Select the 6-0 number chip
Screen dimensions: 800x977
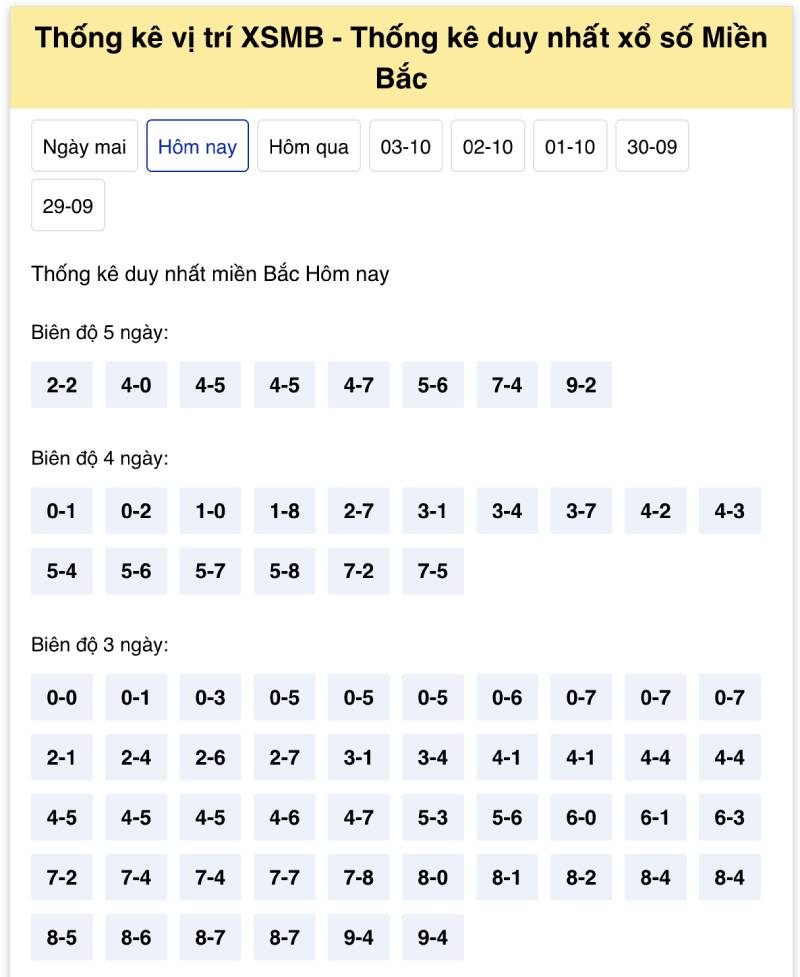581,818
